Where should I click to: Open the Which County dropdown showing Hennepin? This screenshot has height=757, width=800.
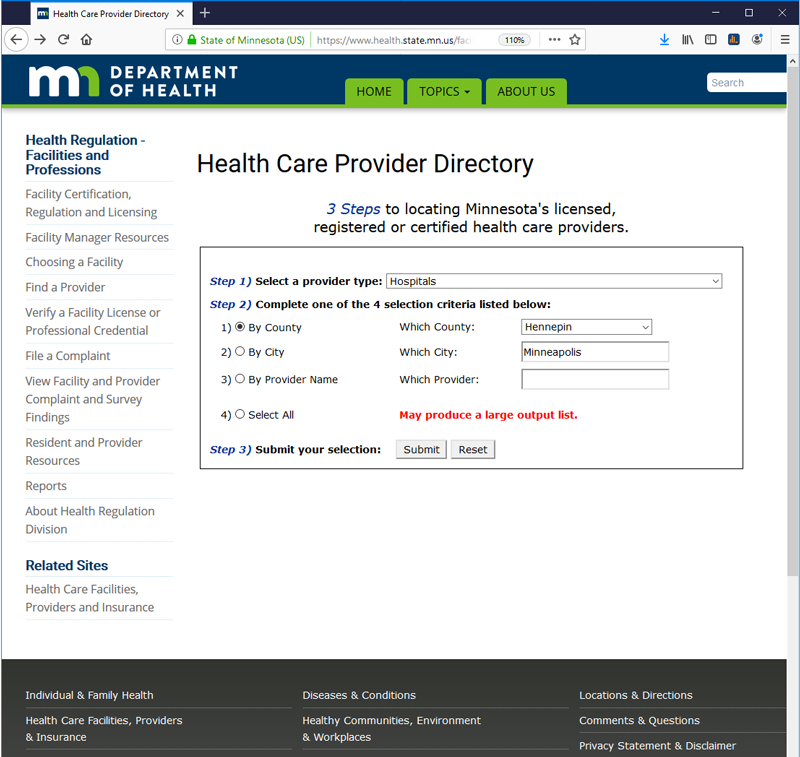click(586, 327)
